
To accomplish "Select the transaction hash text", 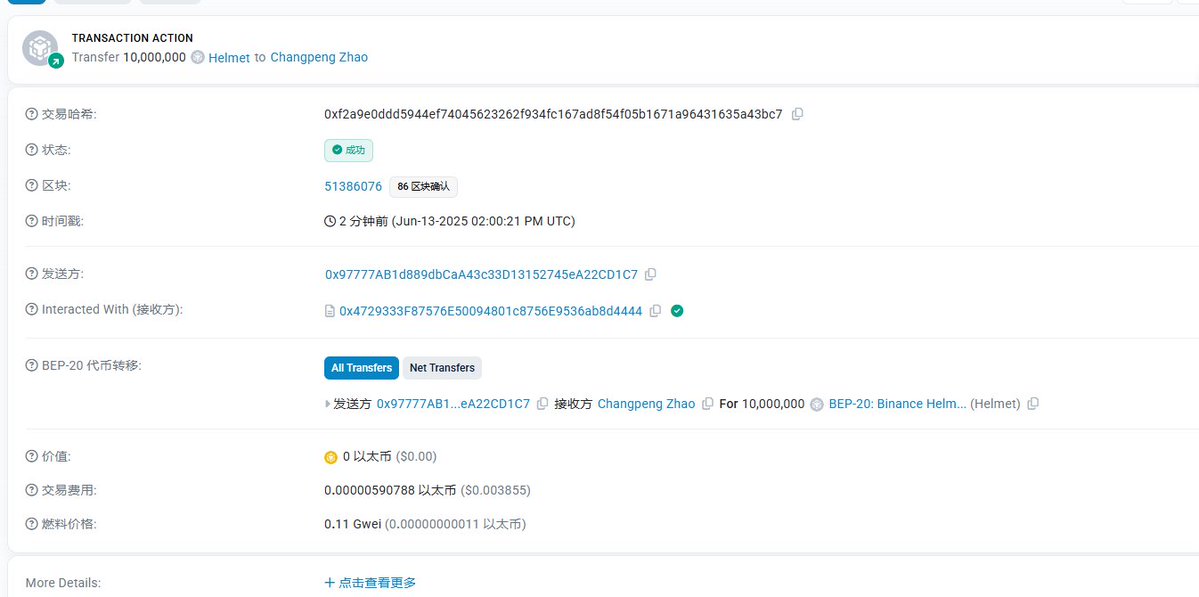I will pos(554,114).
